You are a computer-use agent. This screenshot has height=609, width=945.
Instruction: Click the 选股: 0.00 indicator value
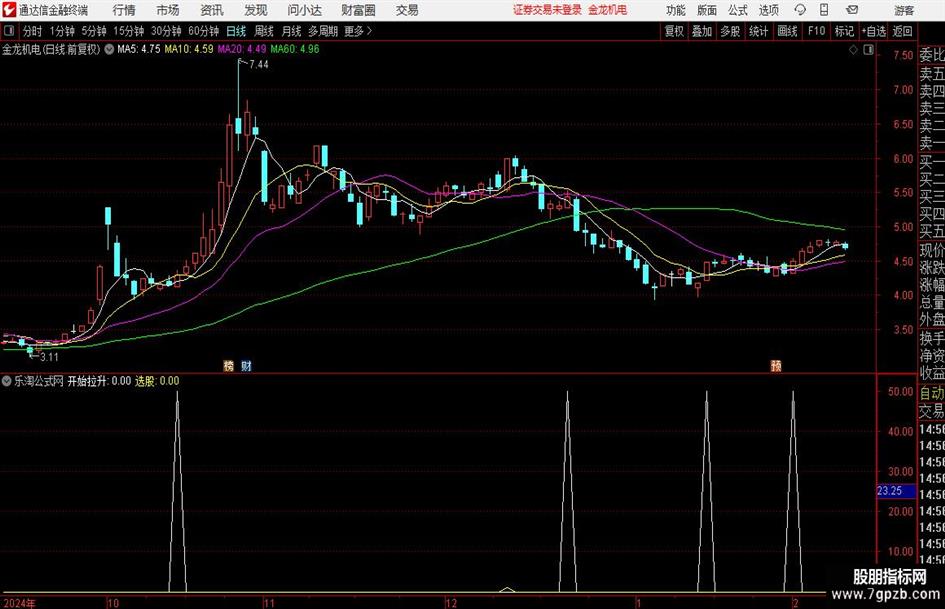pyautogui.click(x=157, y=381)
